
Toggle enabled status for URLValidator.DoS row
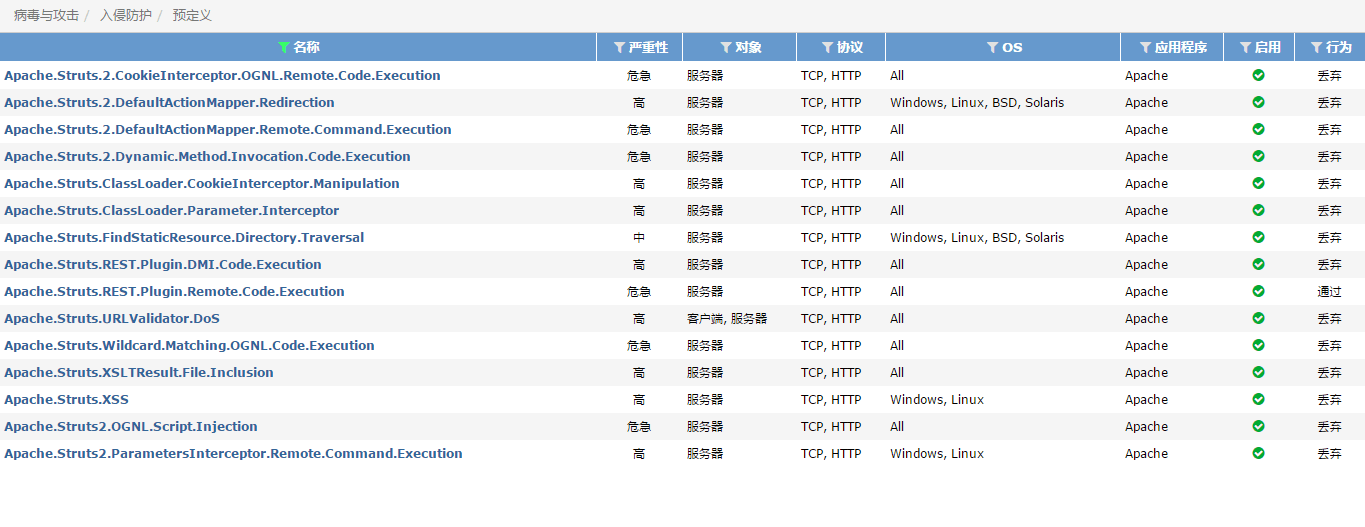[1259, 318]
